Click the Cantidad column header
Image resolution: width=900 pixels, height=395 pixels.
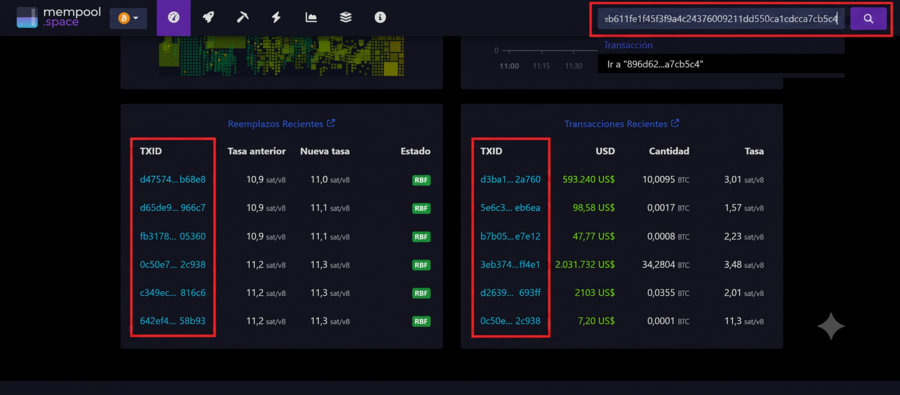click(x=669, y=152)
